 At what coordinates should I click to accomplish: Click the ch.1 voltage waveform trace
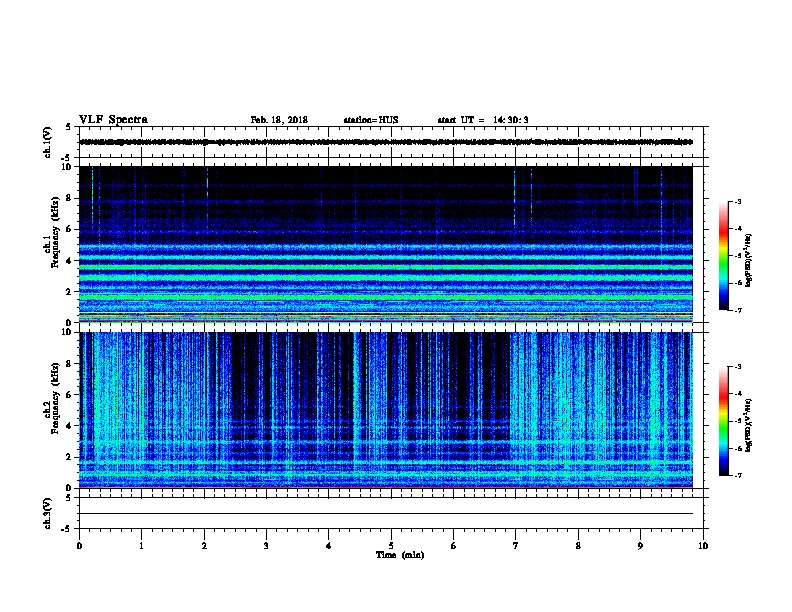click(386, 142)
